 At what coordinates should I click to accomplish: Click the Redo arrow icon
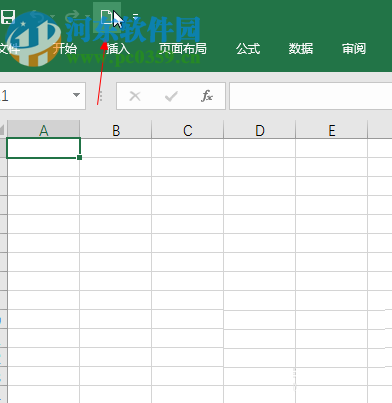(73, 16)
